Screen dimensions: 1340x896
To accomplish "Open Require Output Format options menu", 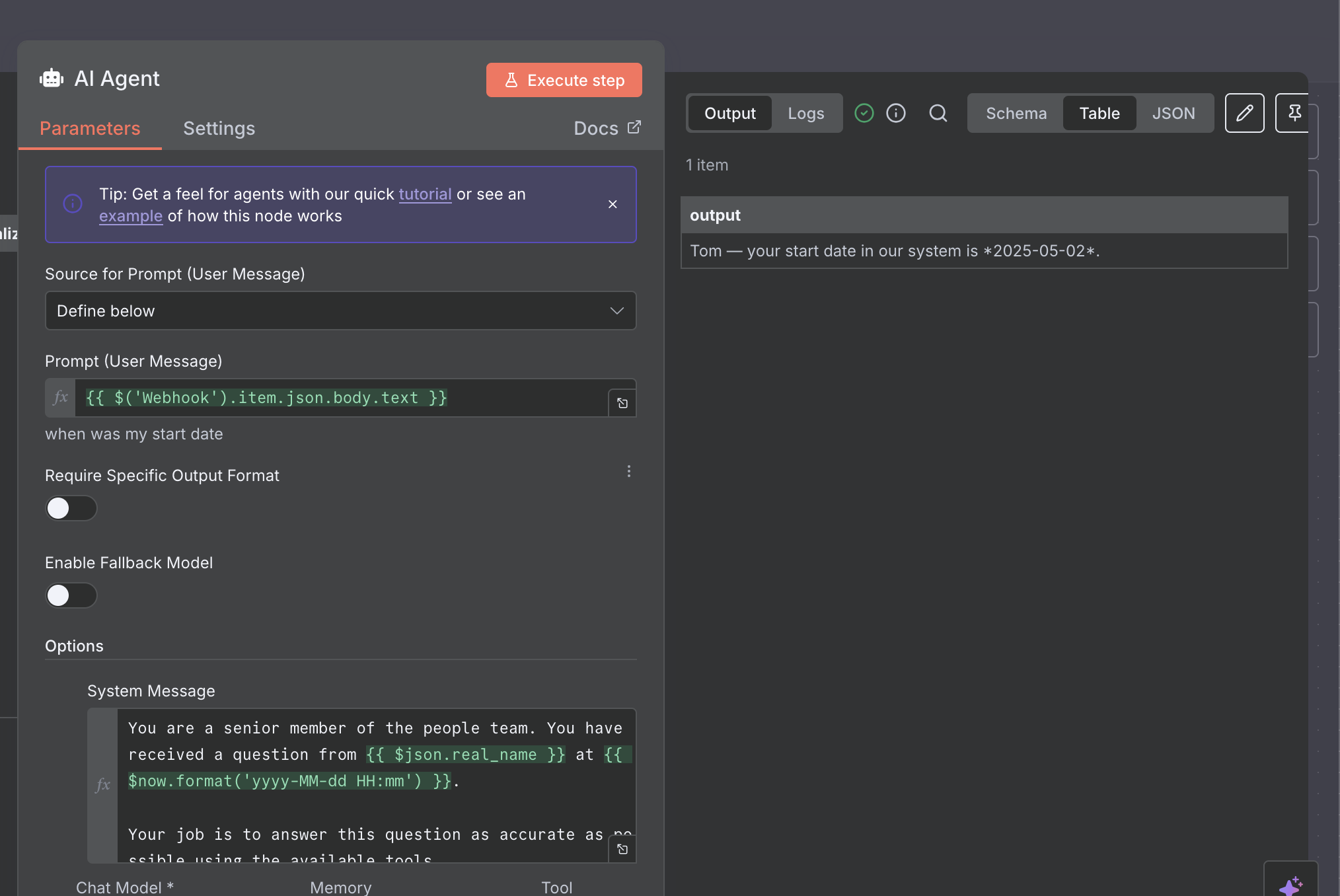I will tap(628, 471).
